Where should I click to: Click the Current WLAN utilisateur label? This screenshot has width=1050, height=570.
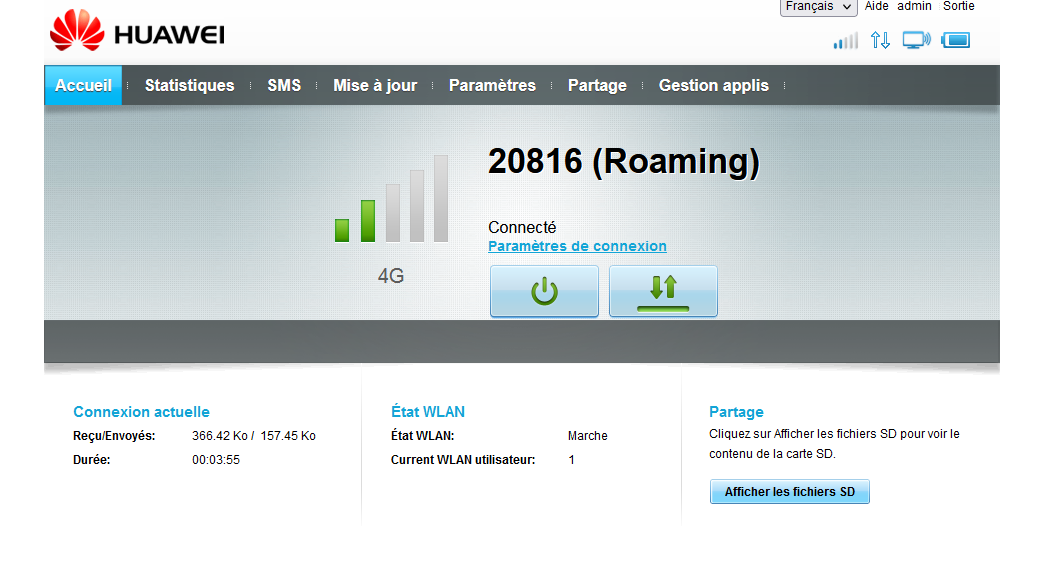click(x=463, y=460)
